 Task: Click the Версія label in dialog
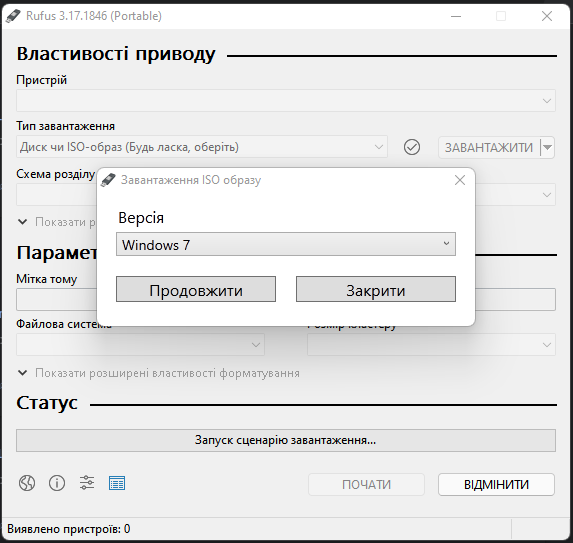pos(141,218)
